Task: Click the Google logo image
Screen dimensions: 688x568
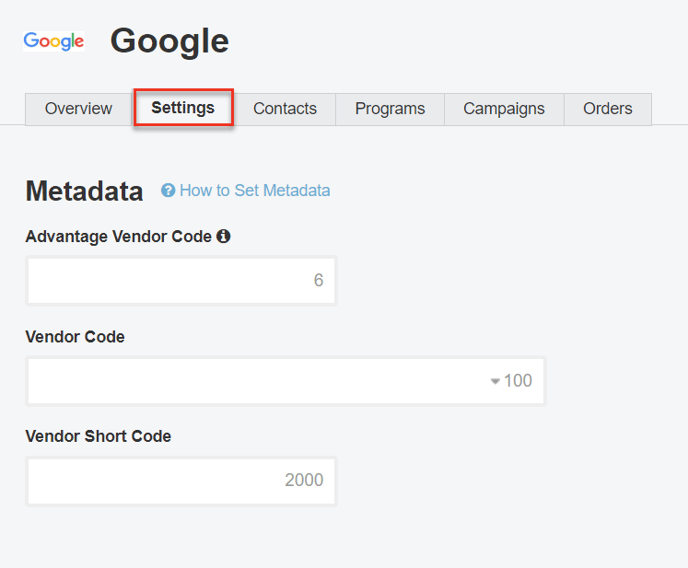Action: pyautogui.click(x=54, y=41)
